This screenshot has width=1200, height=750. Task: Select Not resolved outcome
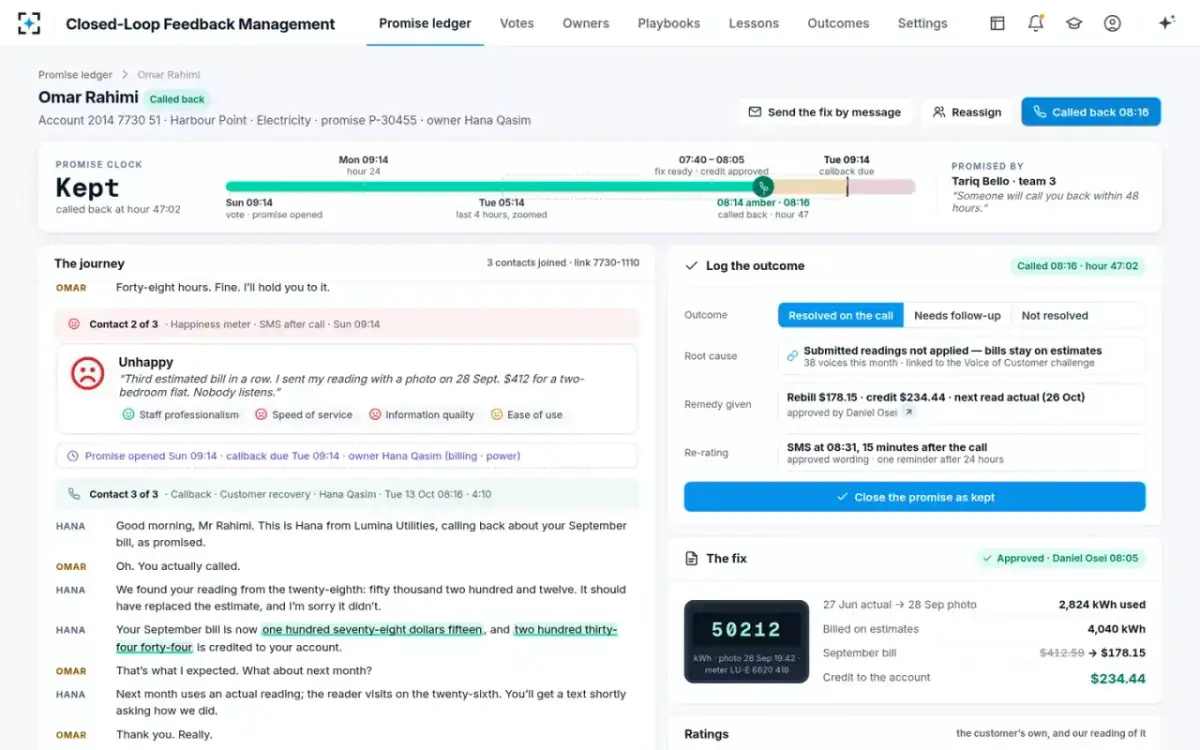click(1055, 315)
